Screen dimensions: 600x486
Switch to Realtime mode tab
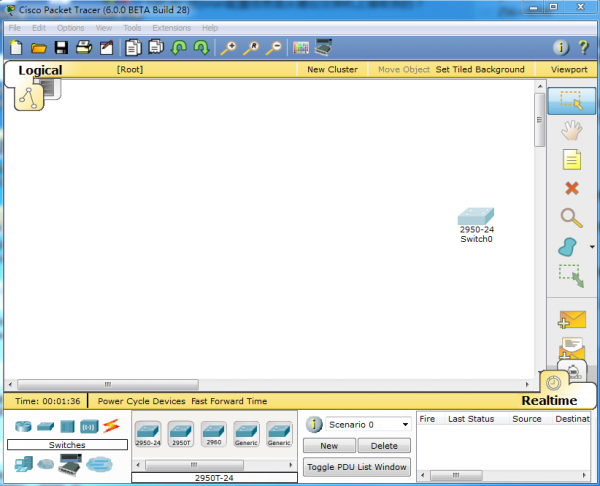(x=549, y=400)
